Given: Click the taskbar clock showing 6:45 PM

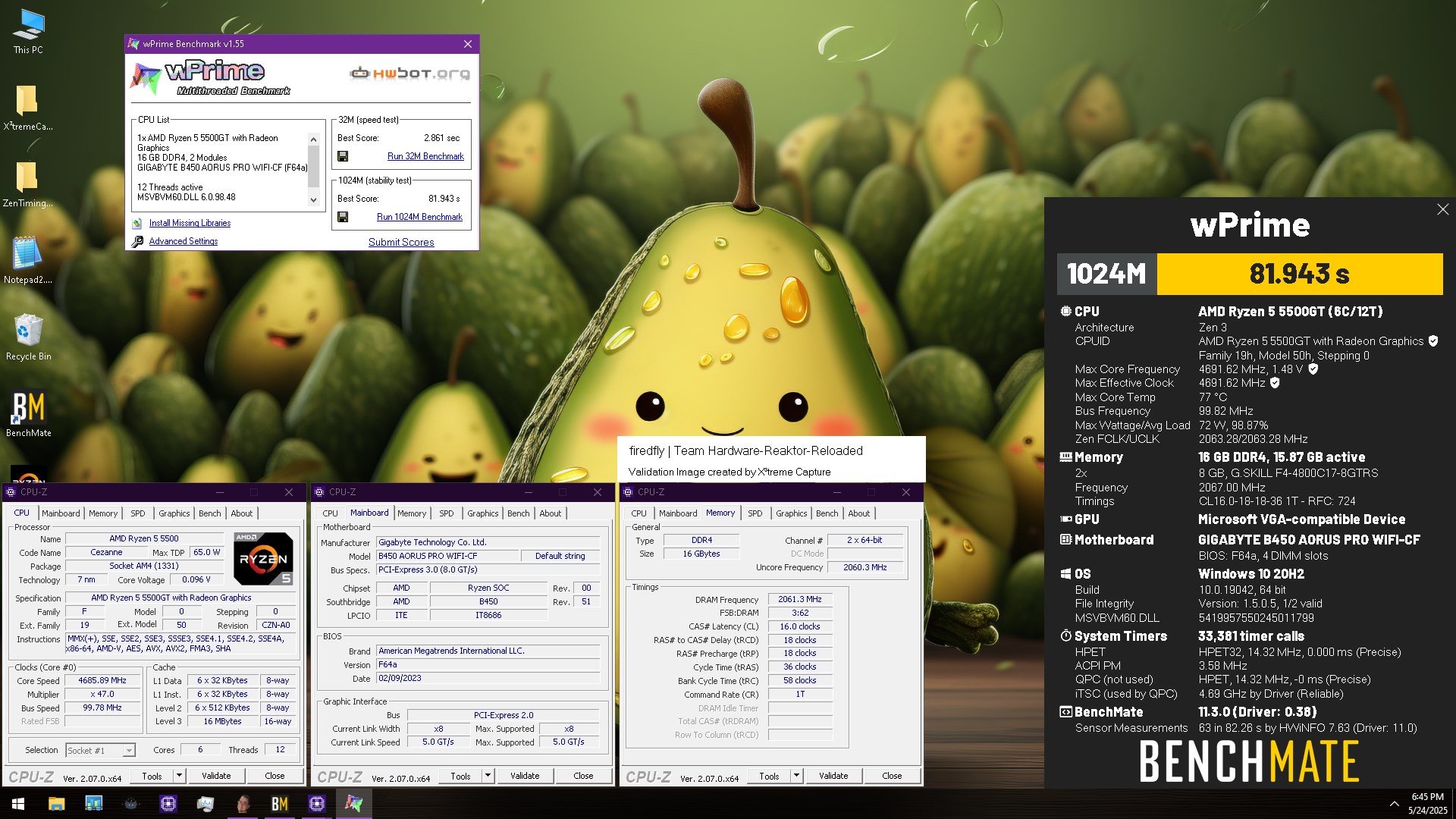Looking at the screenshot, I should point(1427,804).
